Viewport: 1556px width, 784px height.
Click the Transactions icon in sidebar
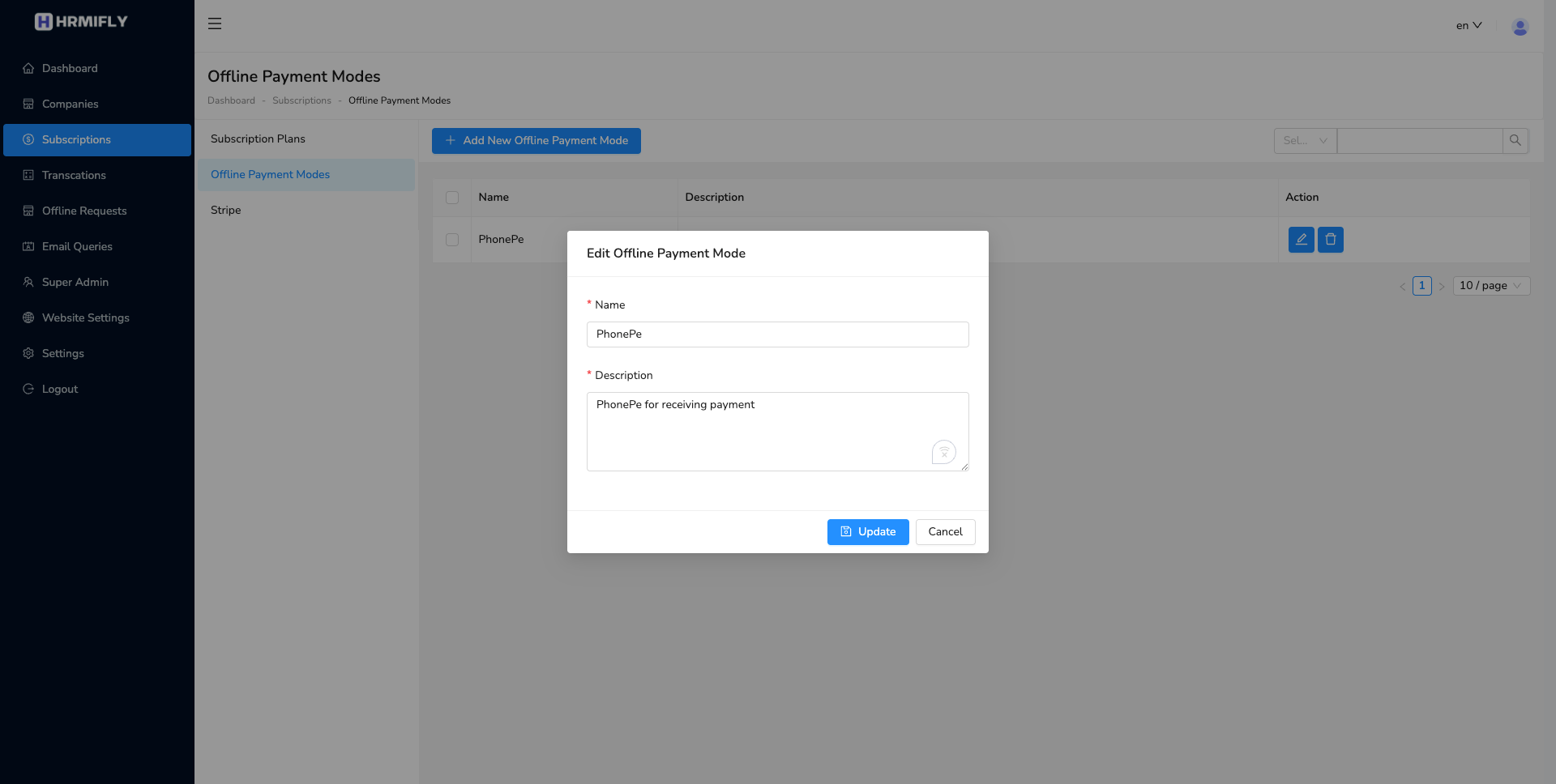(28, 175)
